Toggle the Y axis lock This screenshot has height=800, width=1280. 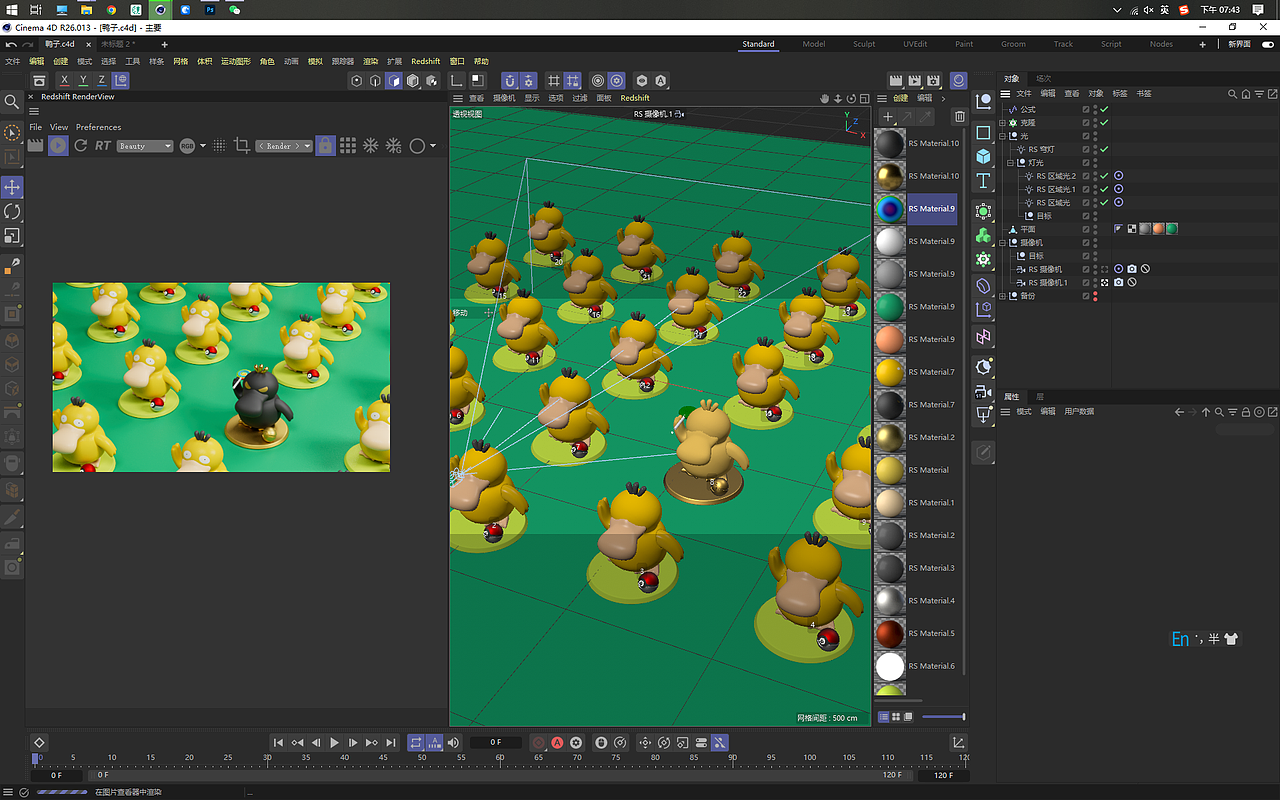point(83,80)
